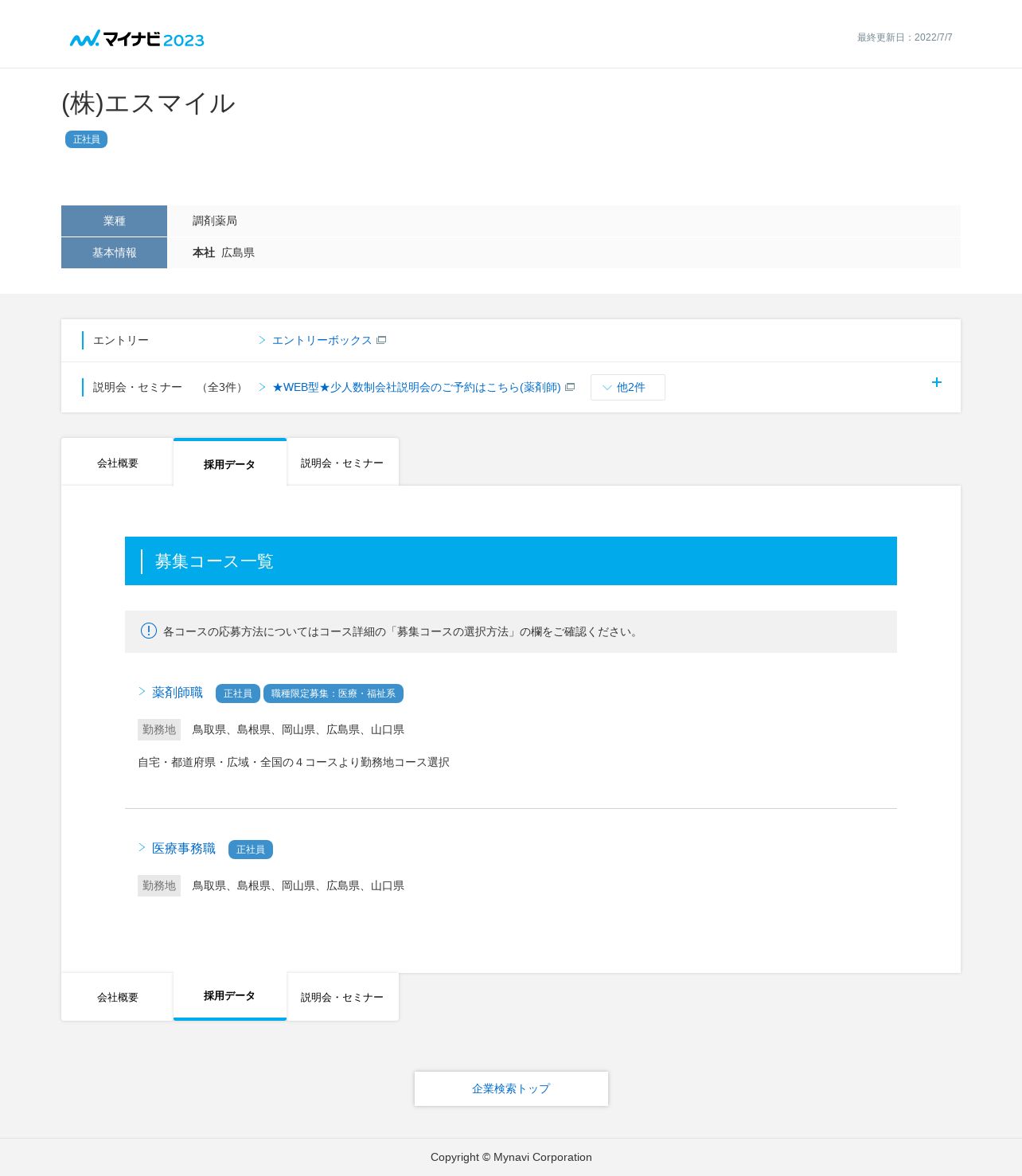
Task: Click the 正社員 tag beside 薬剤師職
Action: pyautogui.click(x=238, y=693)
